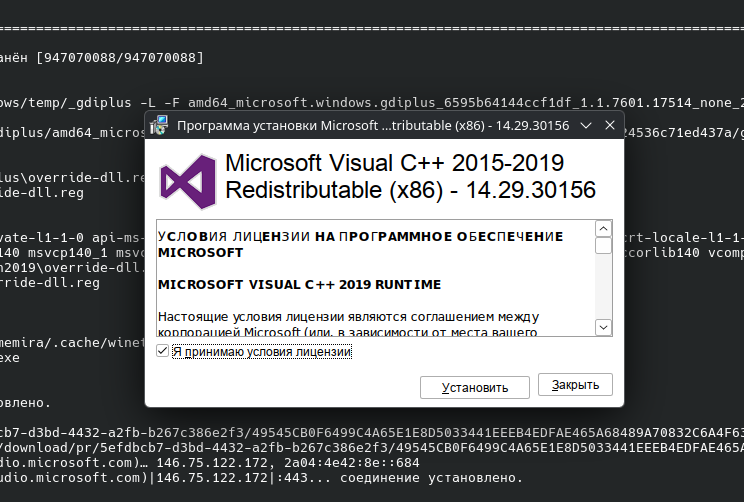The height and width of the screenshot is (502, 744).
Task: Click the installer window title text
Action: click(x=373, y=126)
